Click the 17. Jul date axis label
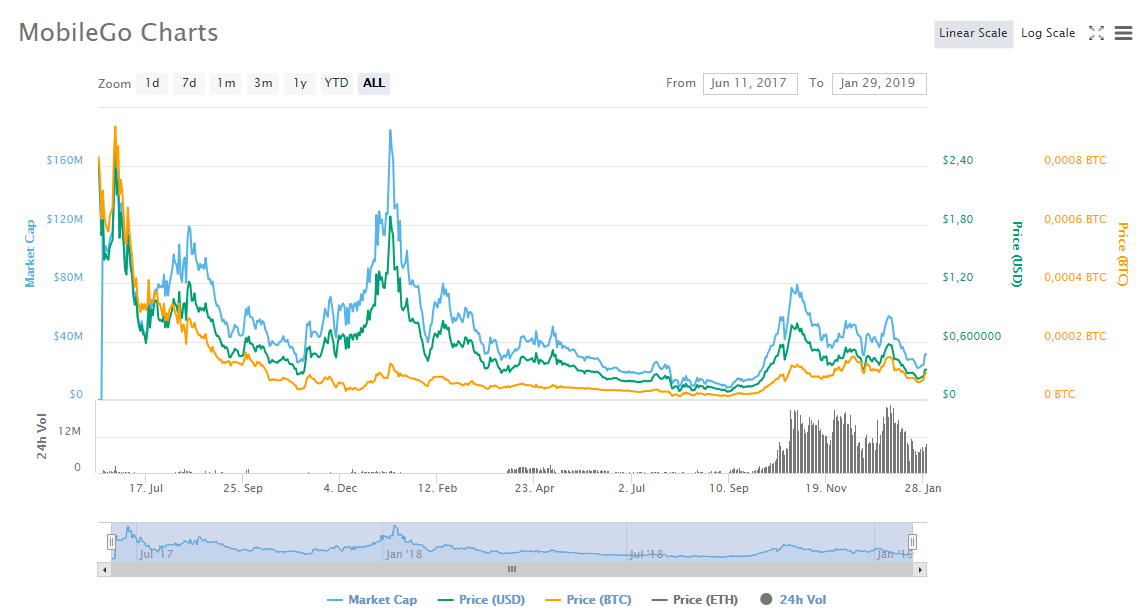The height and width of the screenshot is (615, 1145). coord(146,488)
